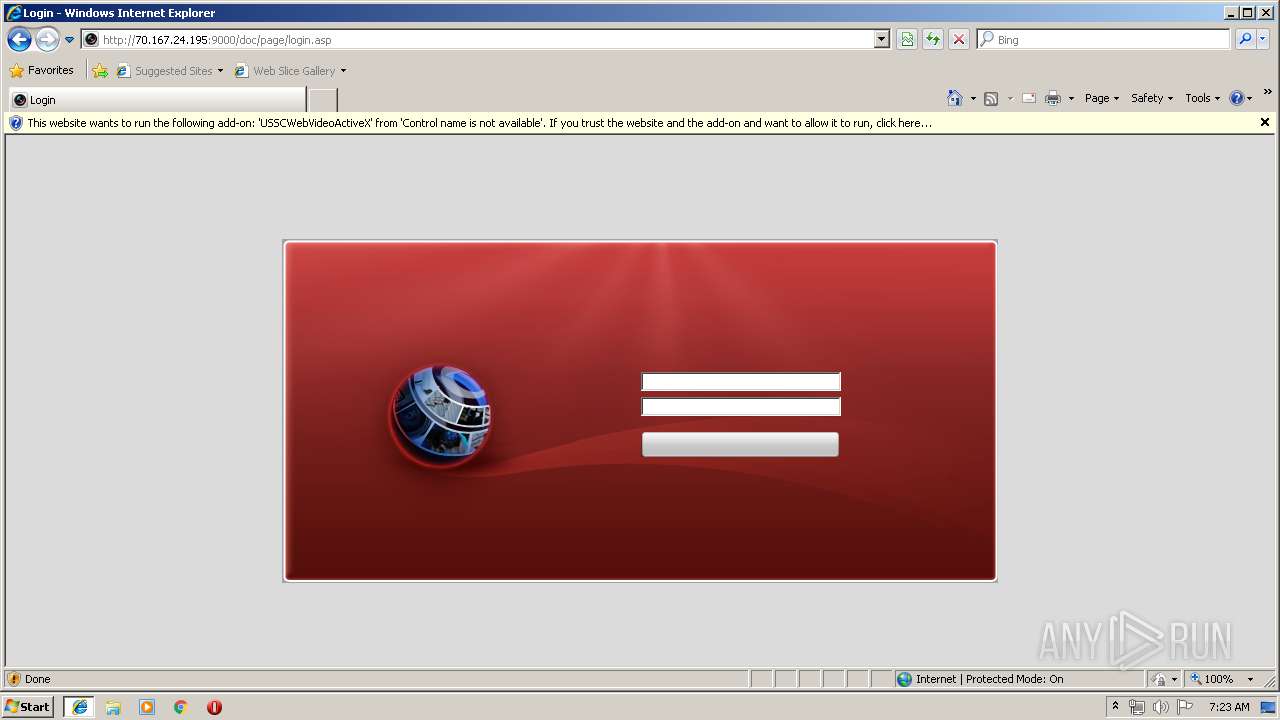The width and height of the screenshot is (1280, 720).
Task: Expand zoom level dropdown arrow
Action: [x=1250, y=679]
